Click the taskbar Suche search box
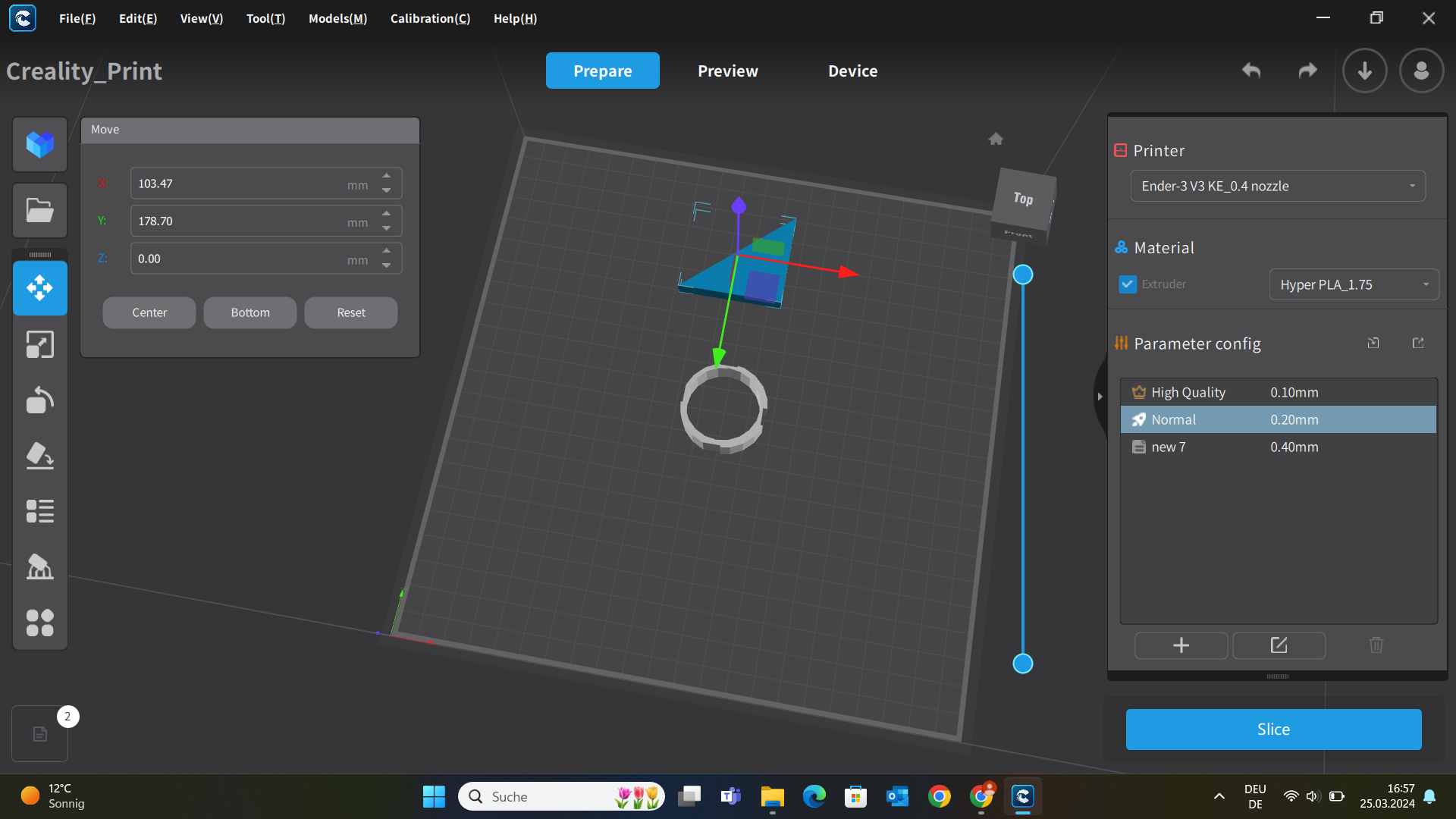 tap(561, 796)
